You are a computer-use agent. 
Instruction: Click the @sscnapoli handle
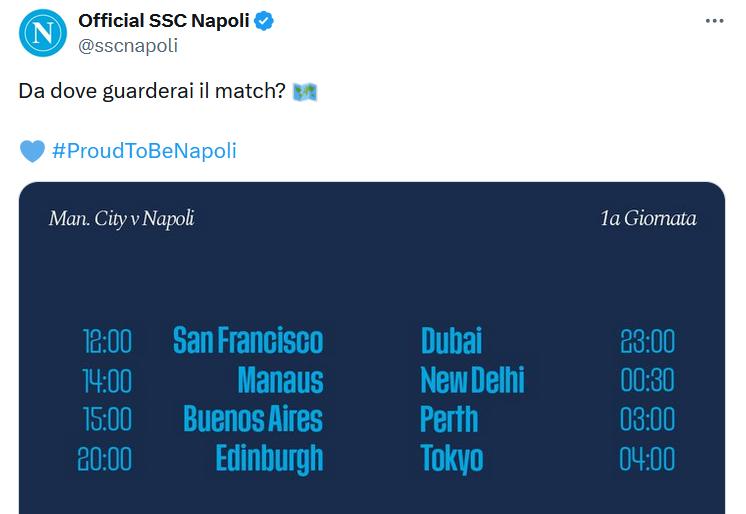(x=128, y=46)
